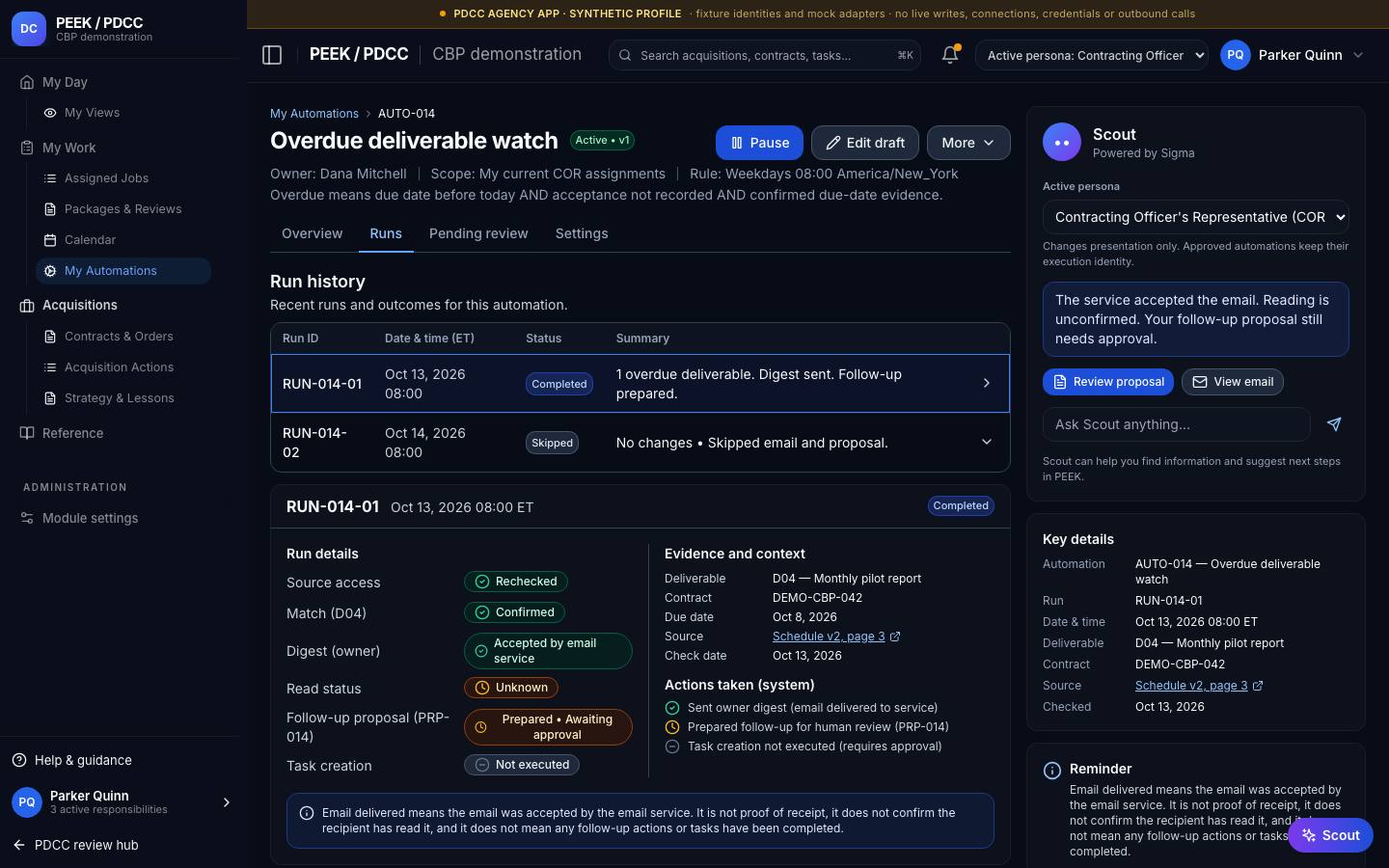
Task: Click the DC workspace logo
Action: [x=29, y=29]
